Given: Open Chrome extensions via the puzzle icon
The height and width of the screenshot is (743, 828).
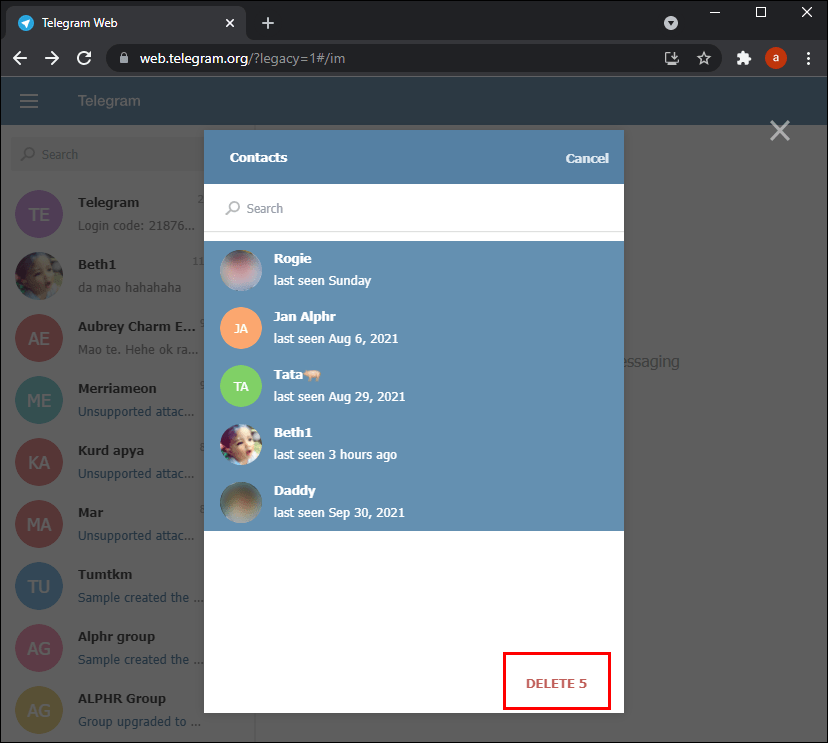Looking at the screenshot, I should click(x=744, y=58).
